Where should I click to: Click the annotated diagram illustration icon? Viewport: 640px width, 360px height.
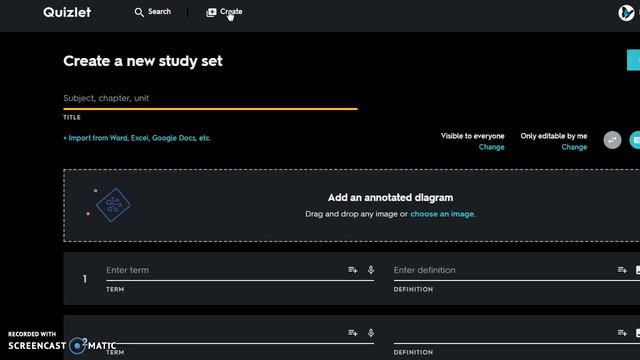click(x=113, y=205)
